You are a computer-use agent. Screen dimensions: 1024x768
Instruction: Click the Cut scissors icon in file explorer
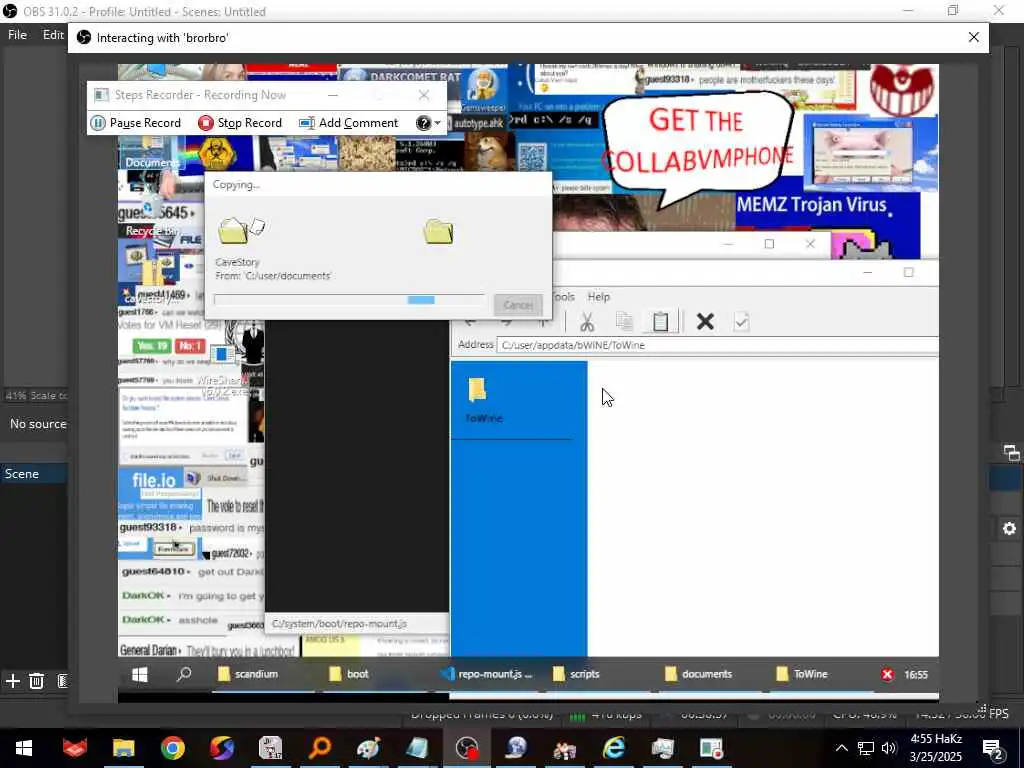586,321
